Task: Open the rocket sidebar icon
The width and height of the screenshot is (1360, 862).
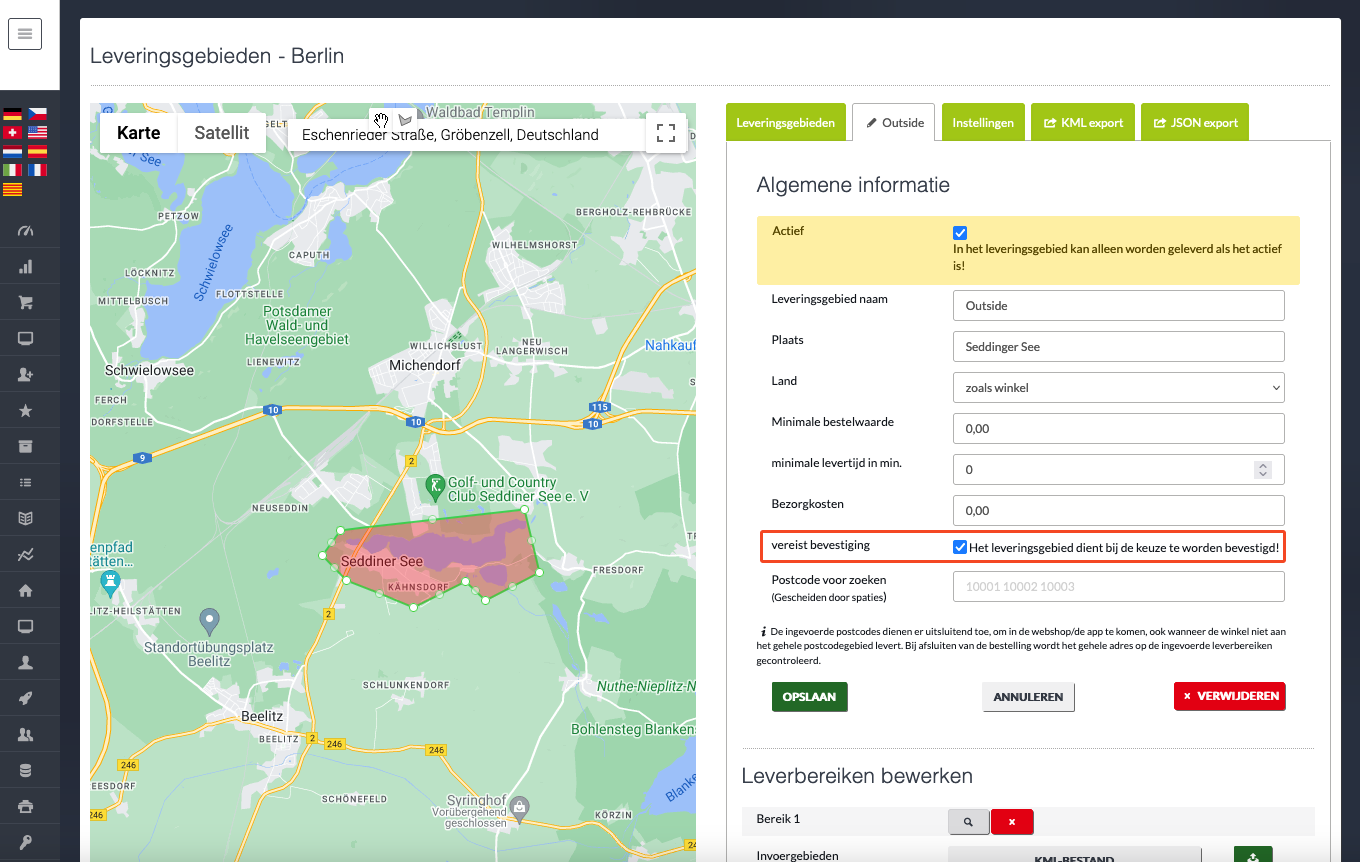Action: click(x=26, y=699)
